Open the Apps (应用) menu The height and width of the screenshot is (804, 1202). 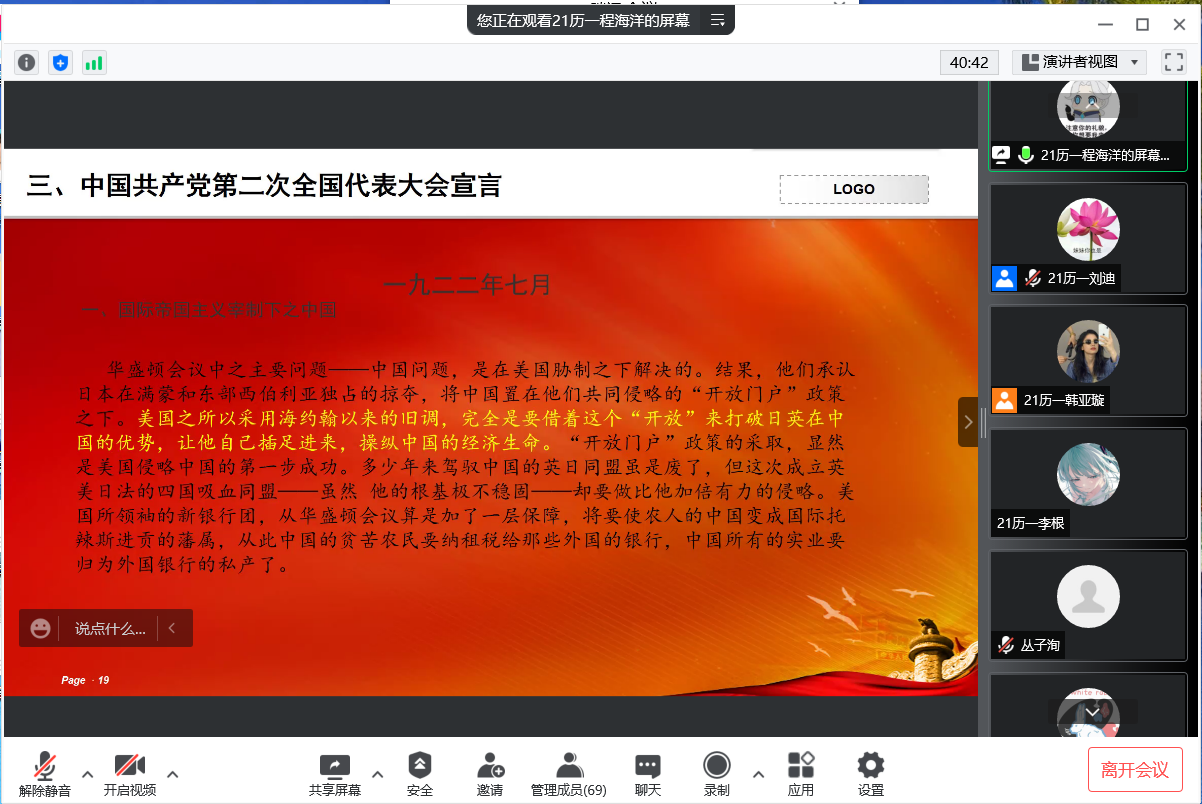[x=800, y=774]
